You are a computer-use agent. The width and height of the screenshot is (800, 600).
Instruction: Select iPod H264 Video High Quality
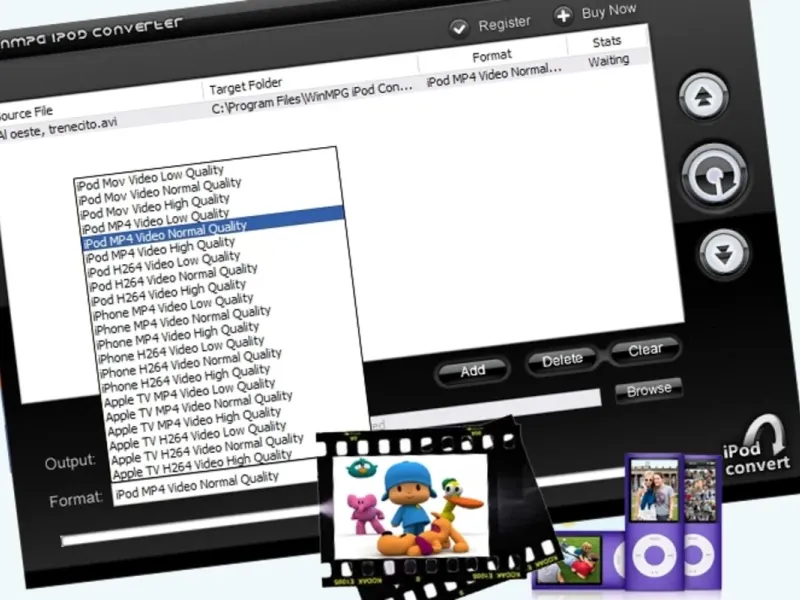point(168,293)
